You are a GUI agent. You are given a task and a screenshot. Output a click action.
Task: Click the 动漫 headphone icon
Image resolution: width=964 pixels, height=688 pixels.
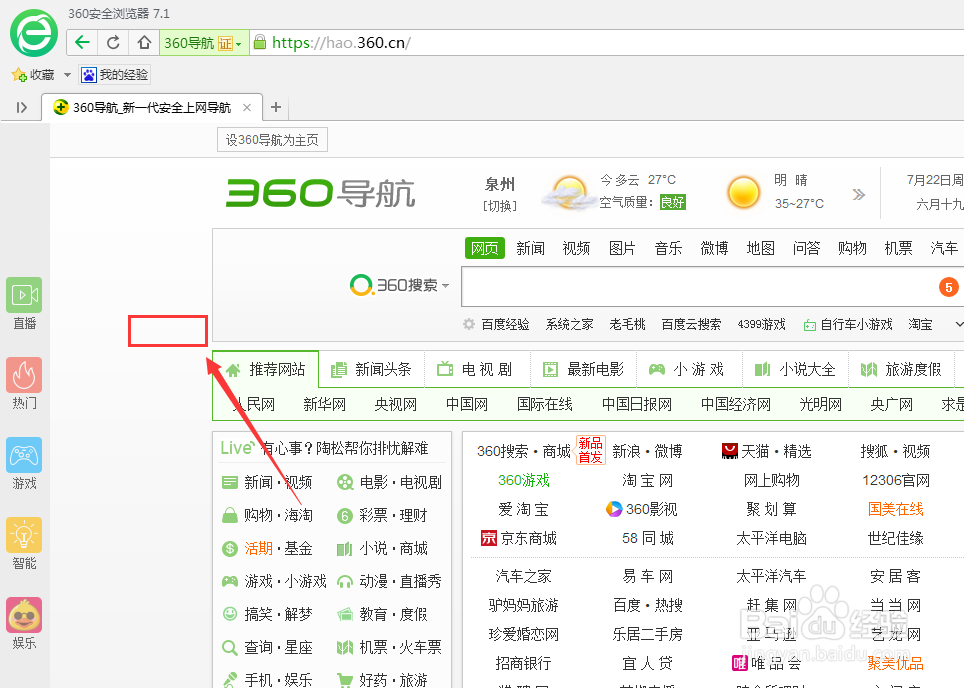[345, 582]
